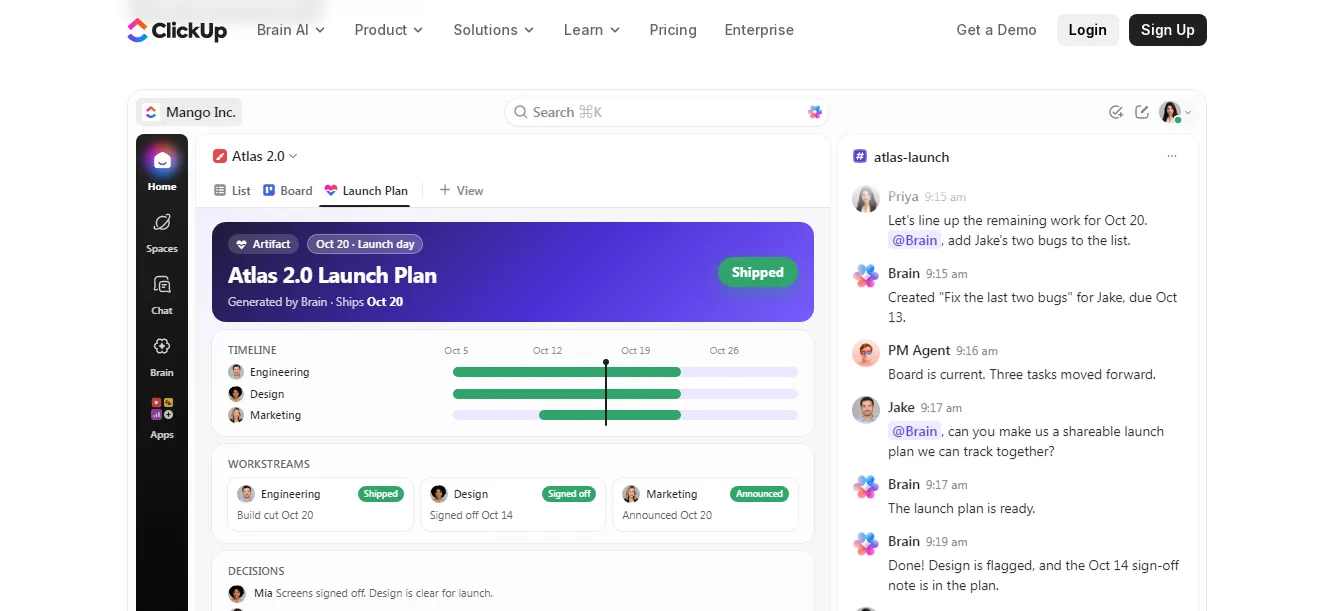The height and width of the screenshot is (611, 1325).
Task: Click the Search input field
Action: pyautogui.click(x=667, y=112)
